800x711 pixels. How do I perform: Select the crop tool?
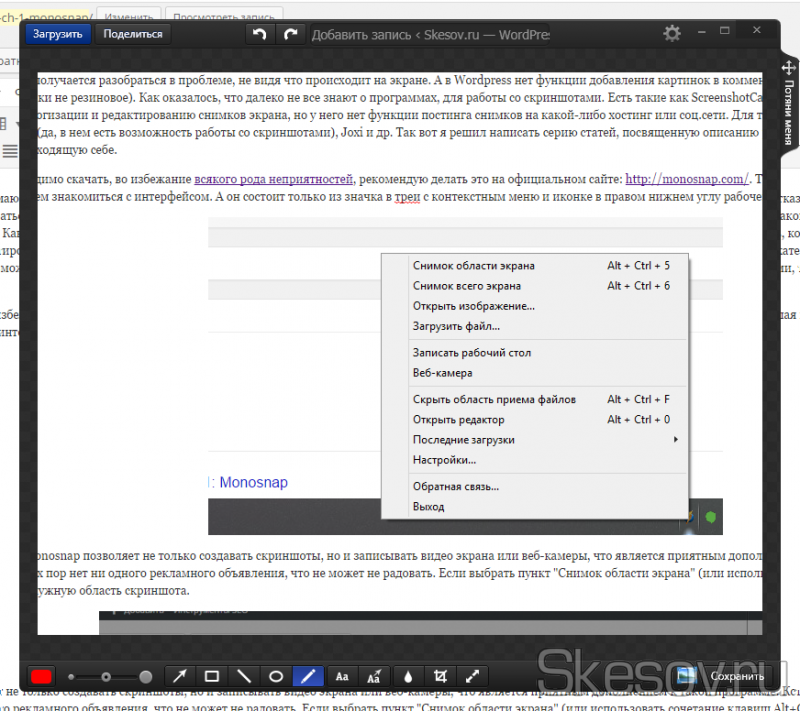click(x=439, y=676)
